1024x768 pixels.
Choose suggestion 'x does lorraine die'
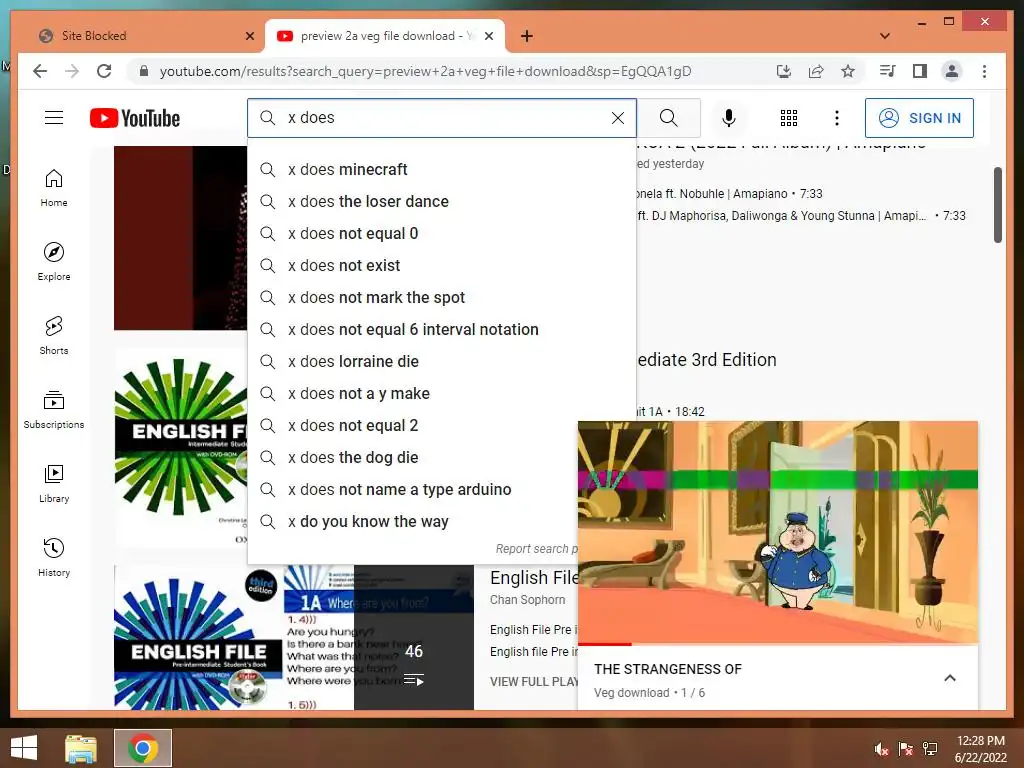441,362
